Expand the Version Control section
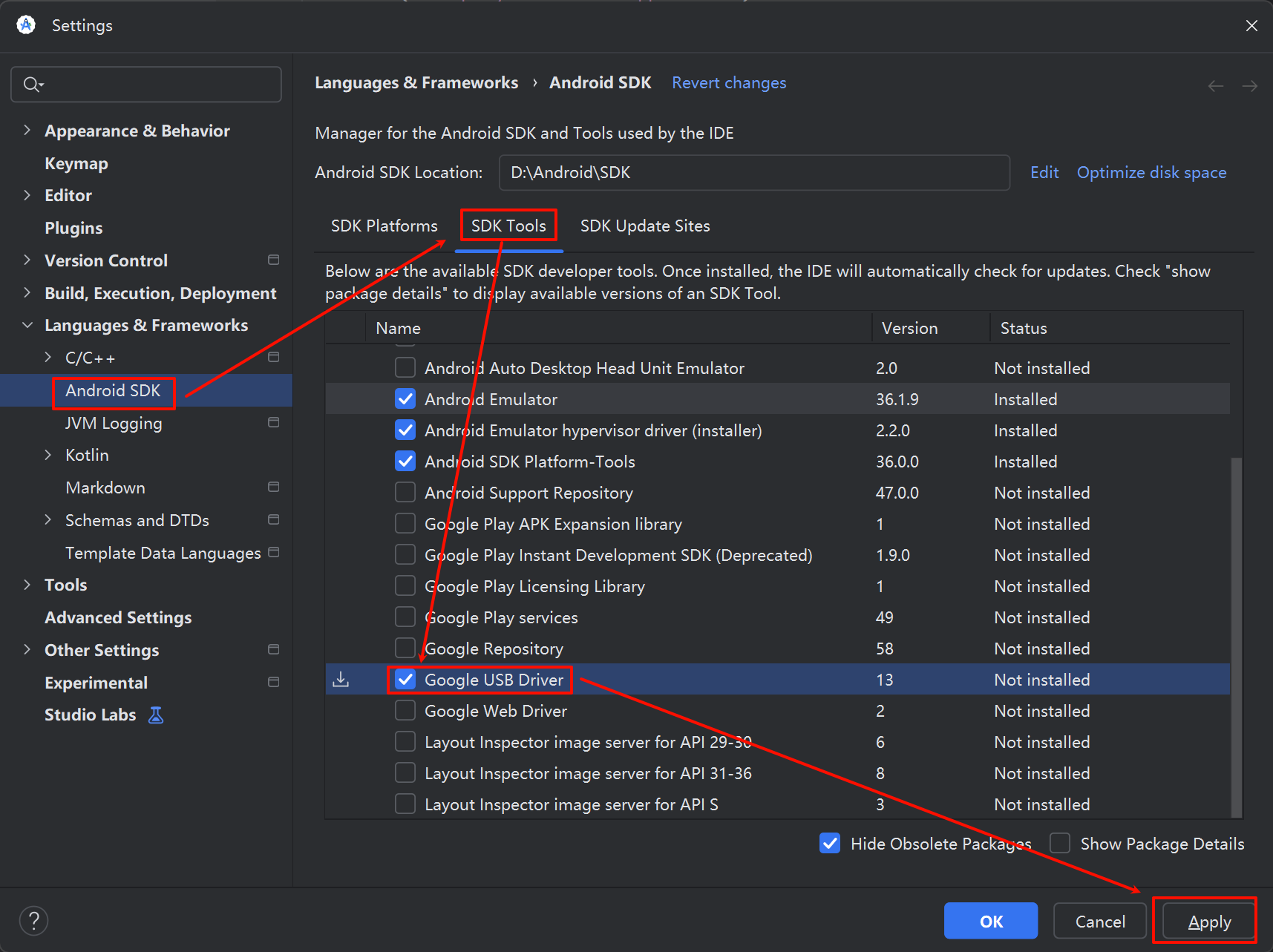This screenshot has height=952, width=1273. coord(27,260)
